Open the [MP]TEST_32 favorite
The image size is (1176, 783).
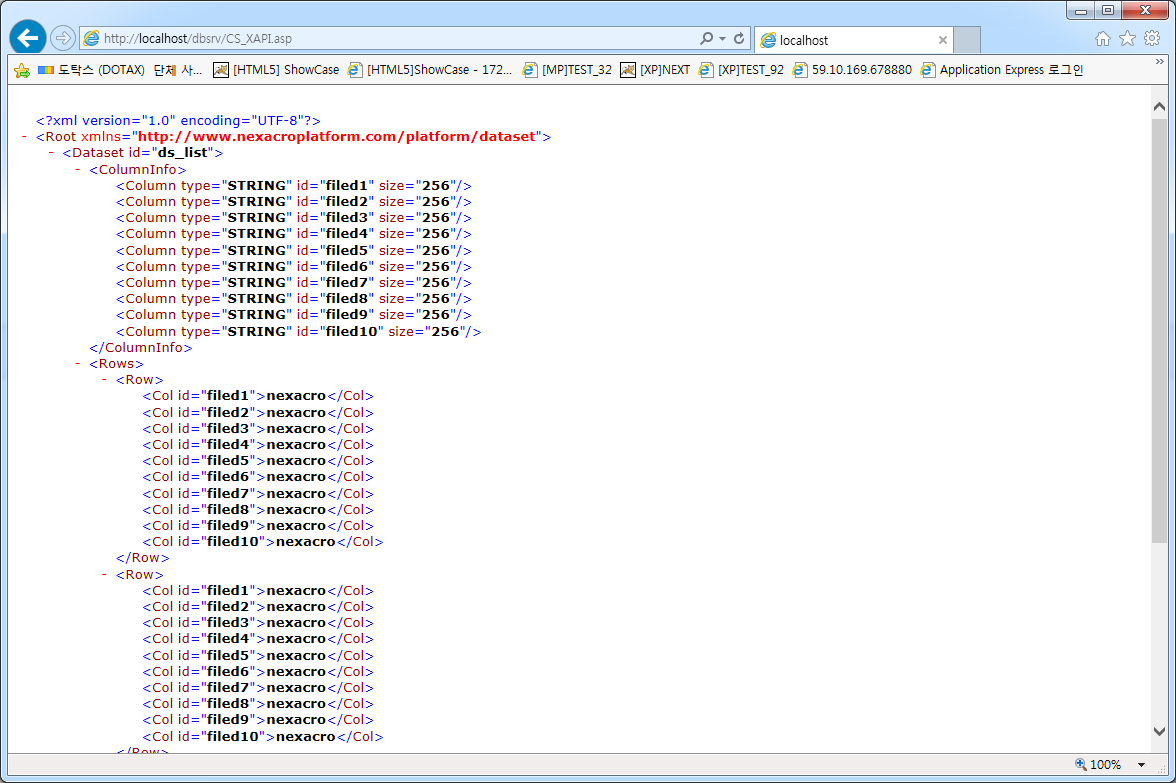click(567, 70)
